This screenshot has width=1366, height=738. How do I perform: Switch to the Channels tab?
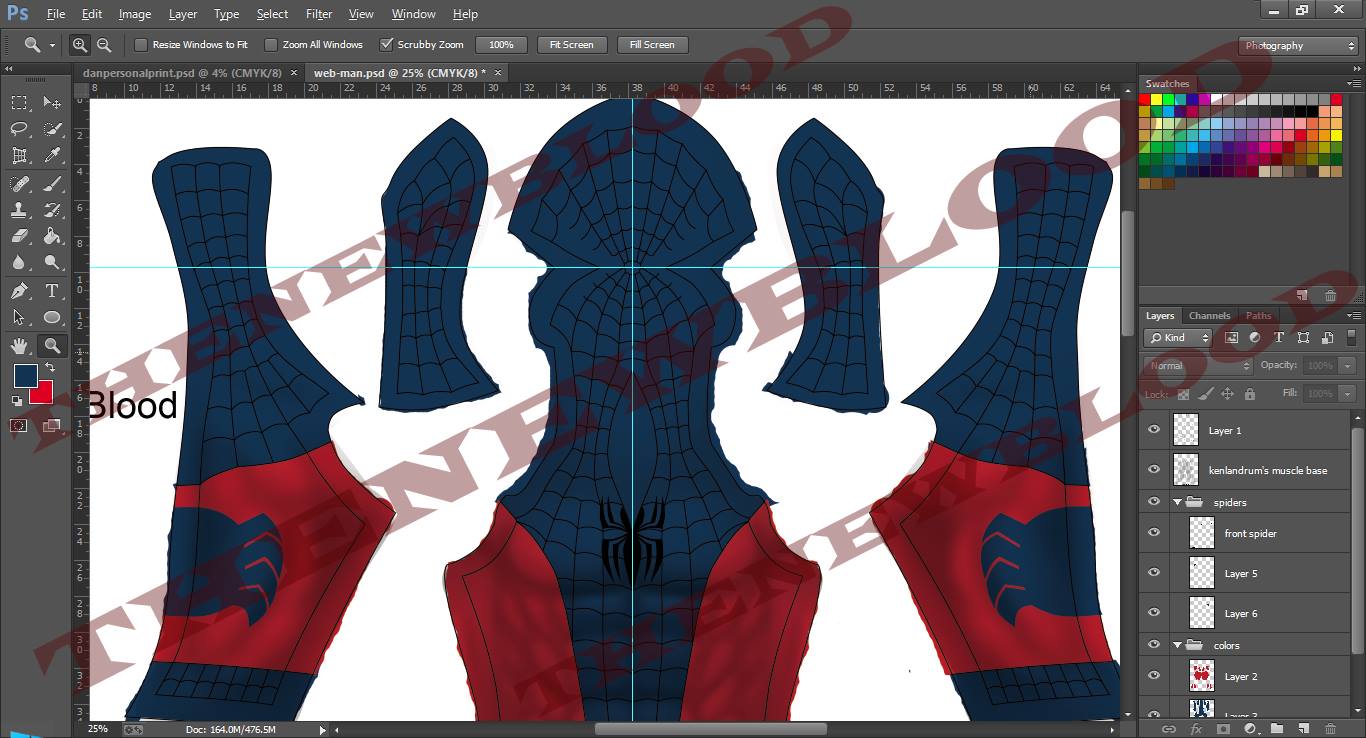pyautogui.click(x=1210, y=316)
